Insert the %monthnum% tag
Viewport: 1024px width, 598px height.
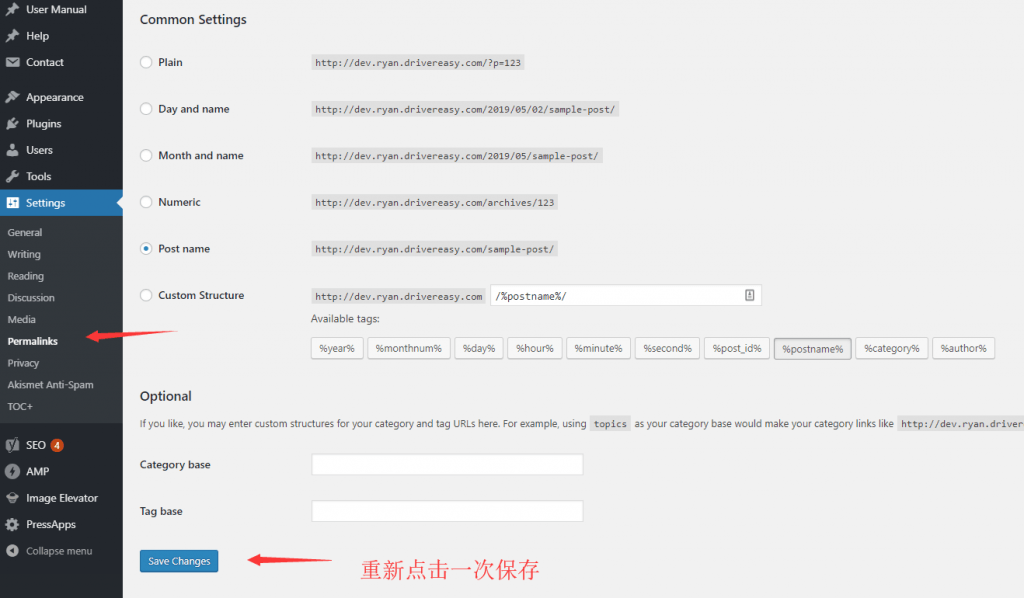tap(409, 349)
